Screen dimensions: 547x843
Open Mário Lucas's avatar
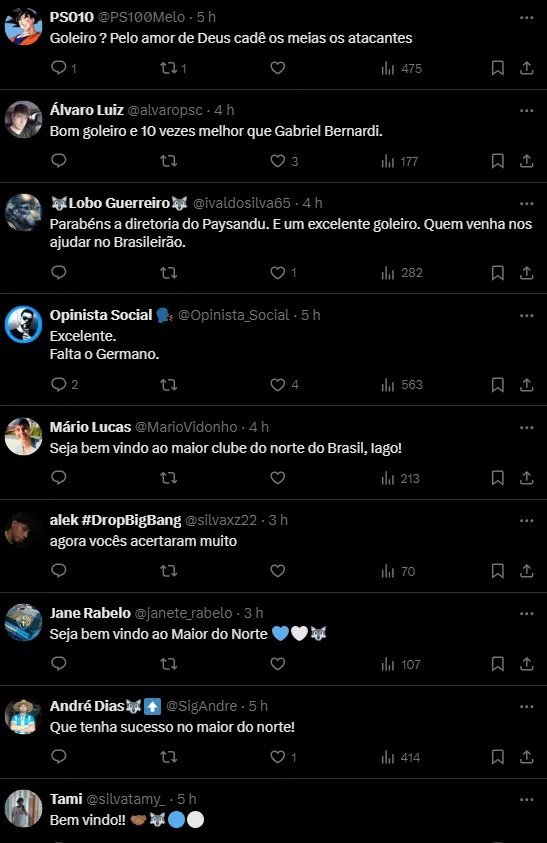pos(24,437)
